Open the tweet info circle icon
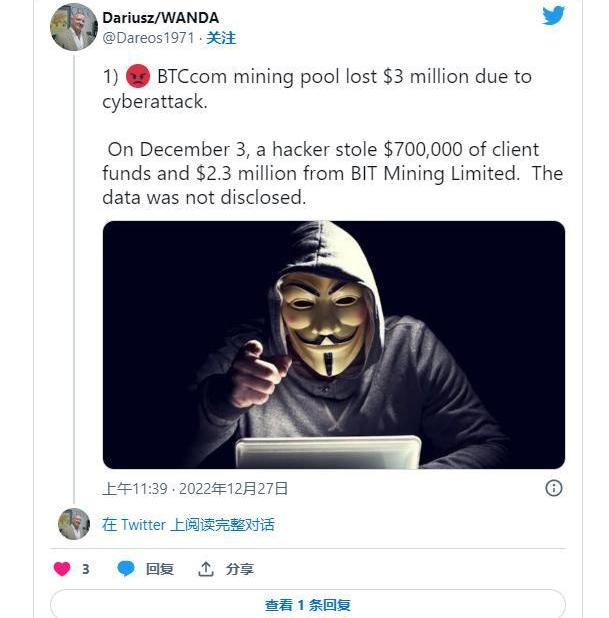The width and height of the screenshot is (609, 618). pos(553,488)
